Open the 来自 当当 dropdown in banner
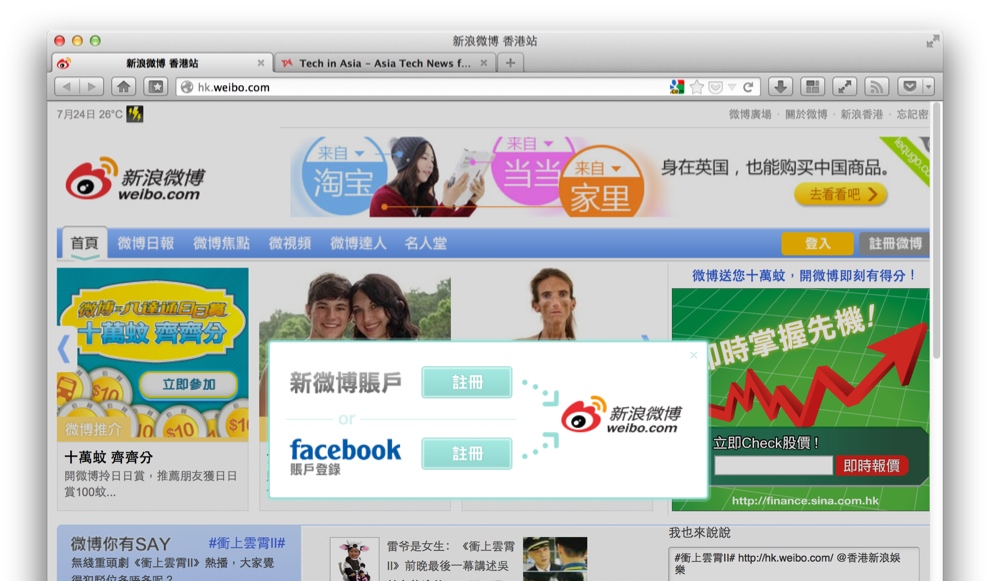This screenshot has height=581, width=994. coord(530,144)
